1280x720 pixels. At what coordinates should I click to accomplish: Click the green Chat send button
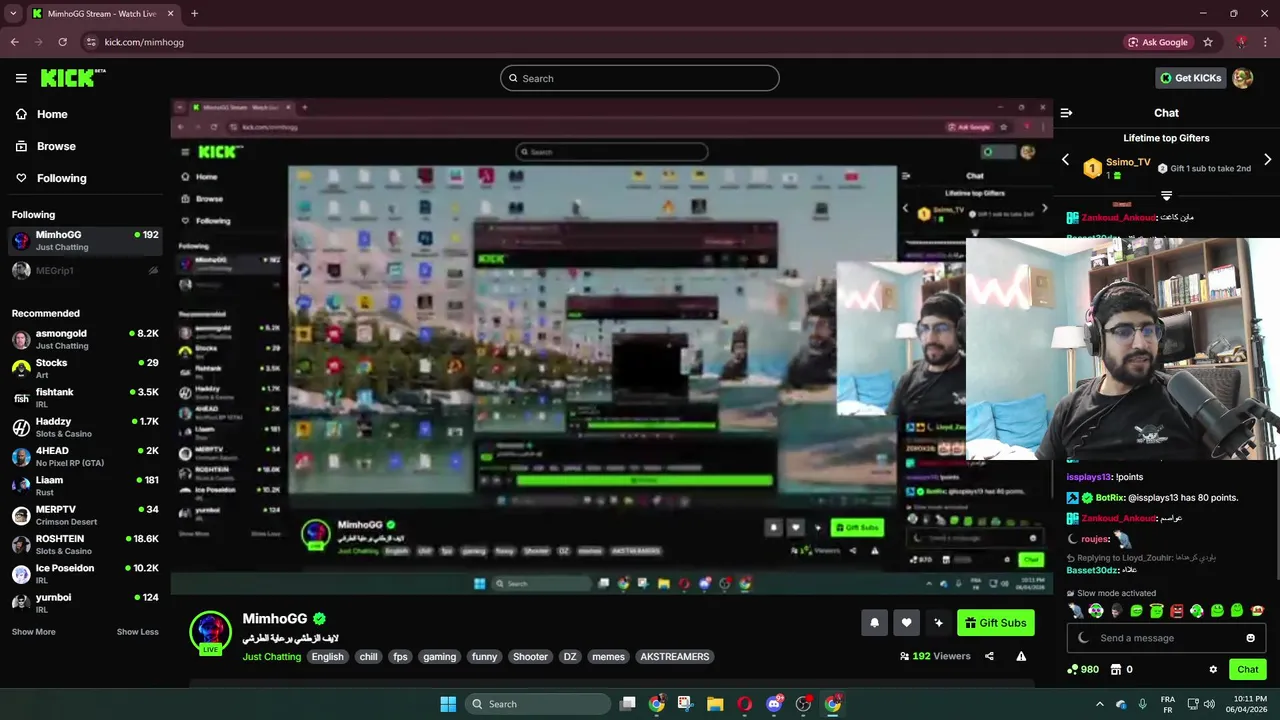pos(1248,670)
